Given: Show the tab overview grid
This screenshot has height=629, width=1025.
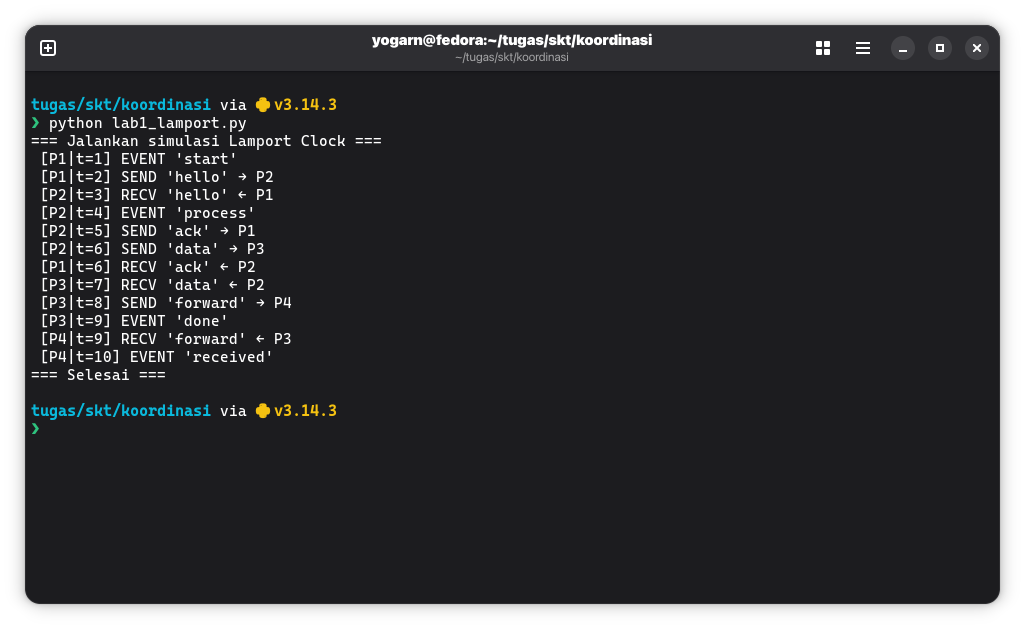Looking at the screenshot, I should pyautogui.click(x=823, y=48).
